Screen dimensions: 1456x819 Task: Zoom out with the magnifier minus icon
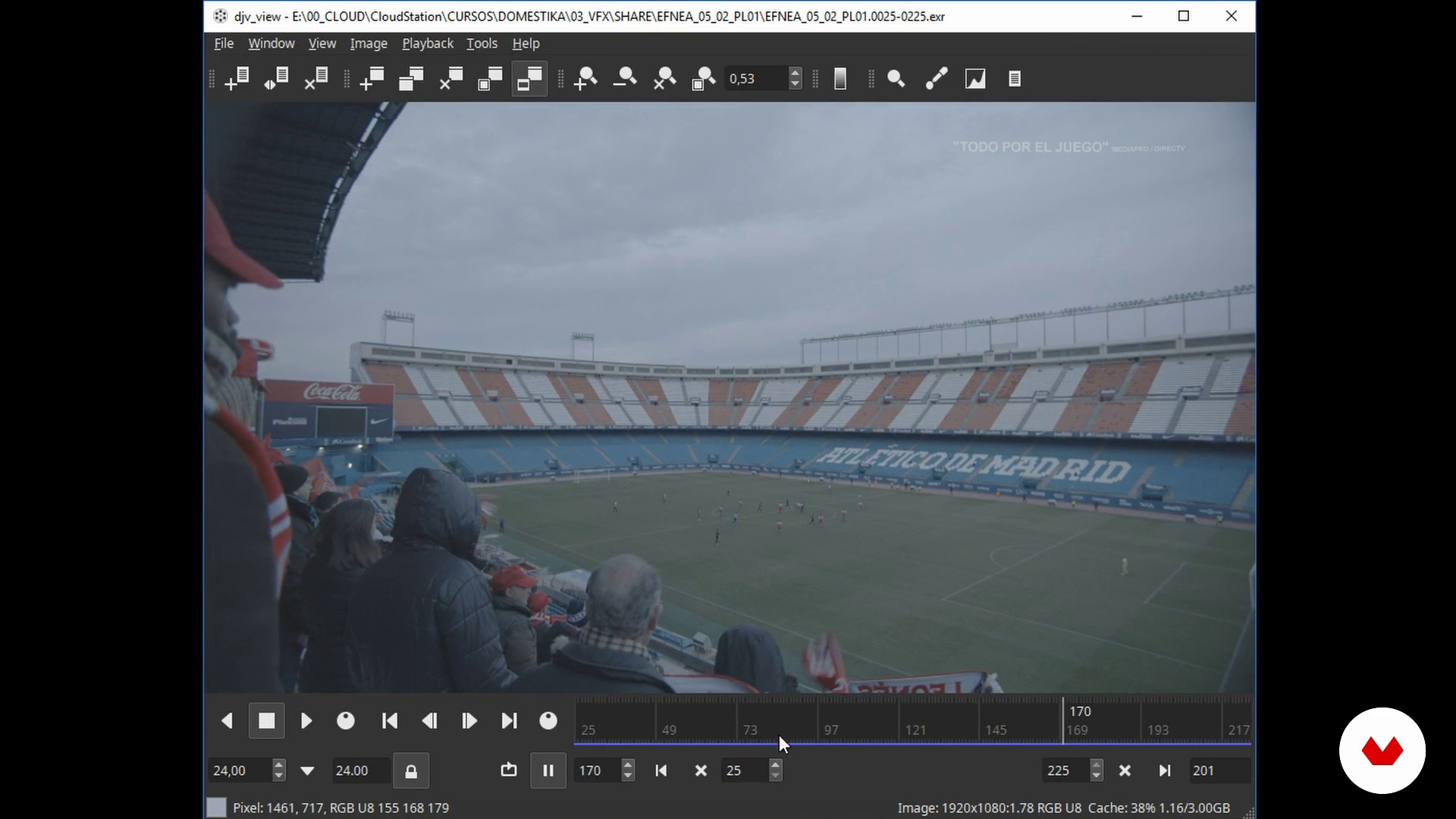(625, 79)
